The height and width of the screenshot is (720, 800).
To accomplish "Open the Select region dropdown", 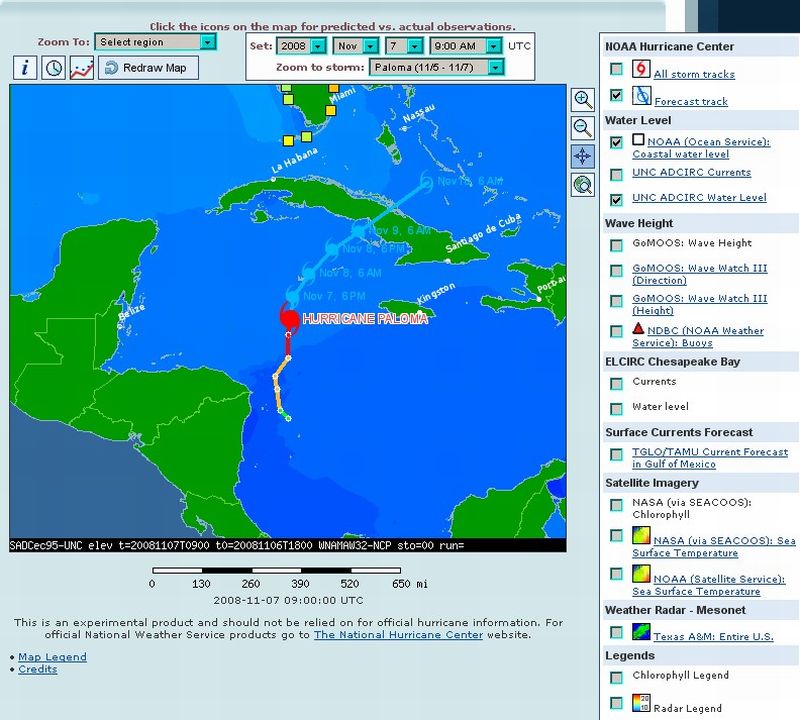I will [156, 42].
